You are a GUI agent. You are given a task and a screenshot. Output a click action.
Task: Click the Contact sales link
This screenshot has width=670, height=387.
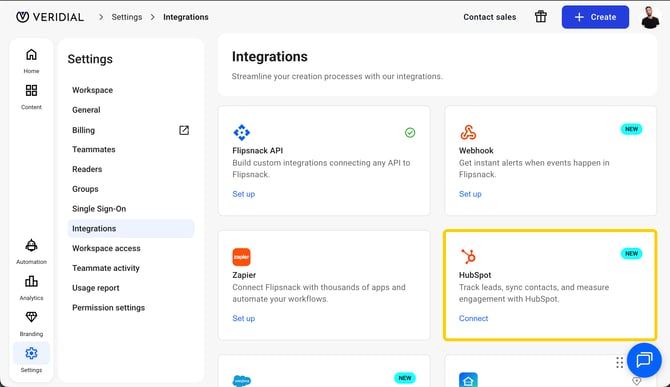click(490, 17)
